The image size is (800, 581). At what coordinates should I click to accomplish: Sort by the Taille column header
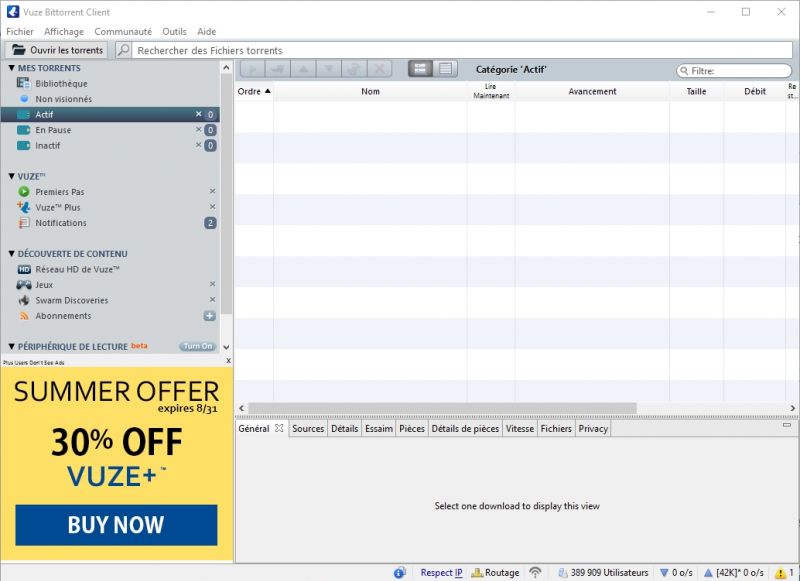[696, 91]
